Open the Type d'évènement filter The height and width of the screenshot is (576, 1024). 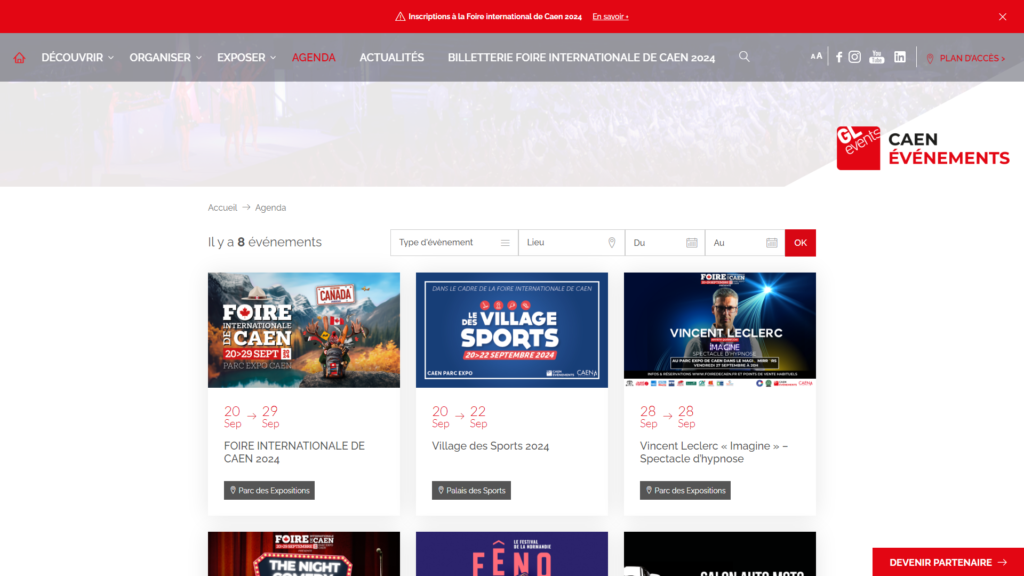455,243
